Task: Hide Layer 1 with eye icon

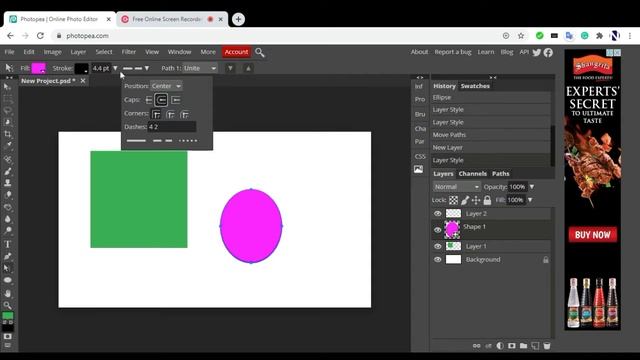Action: (438, 246)
